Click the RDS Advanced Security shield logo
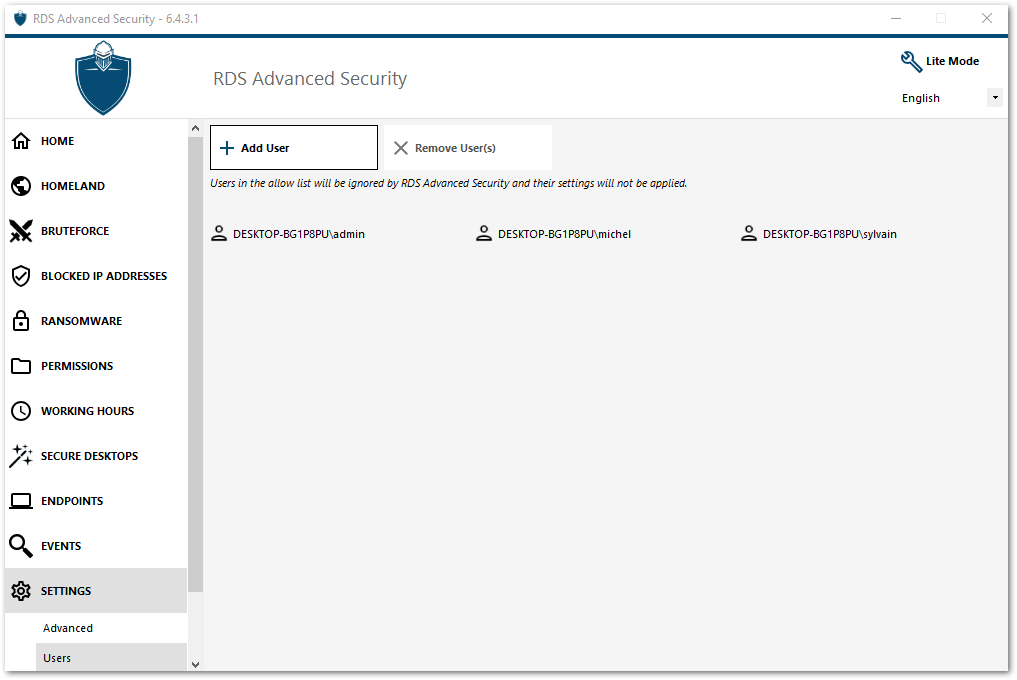This screenshot has width=1017, height=680. [x=103, y=78]
